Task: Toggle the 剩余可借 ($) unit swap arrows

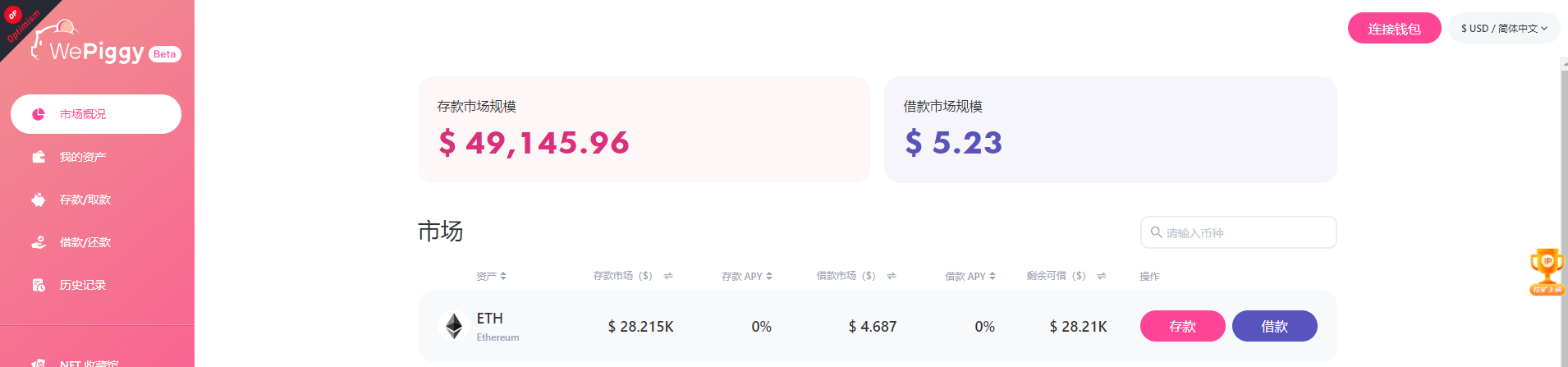Action: (x=1101, y=276)
